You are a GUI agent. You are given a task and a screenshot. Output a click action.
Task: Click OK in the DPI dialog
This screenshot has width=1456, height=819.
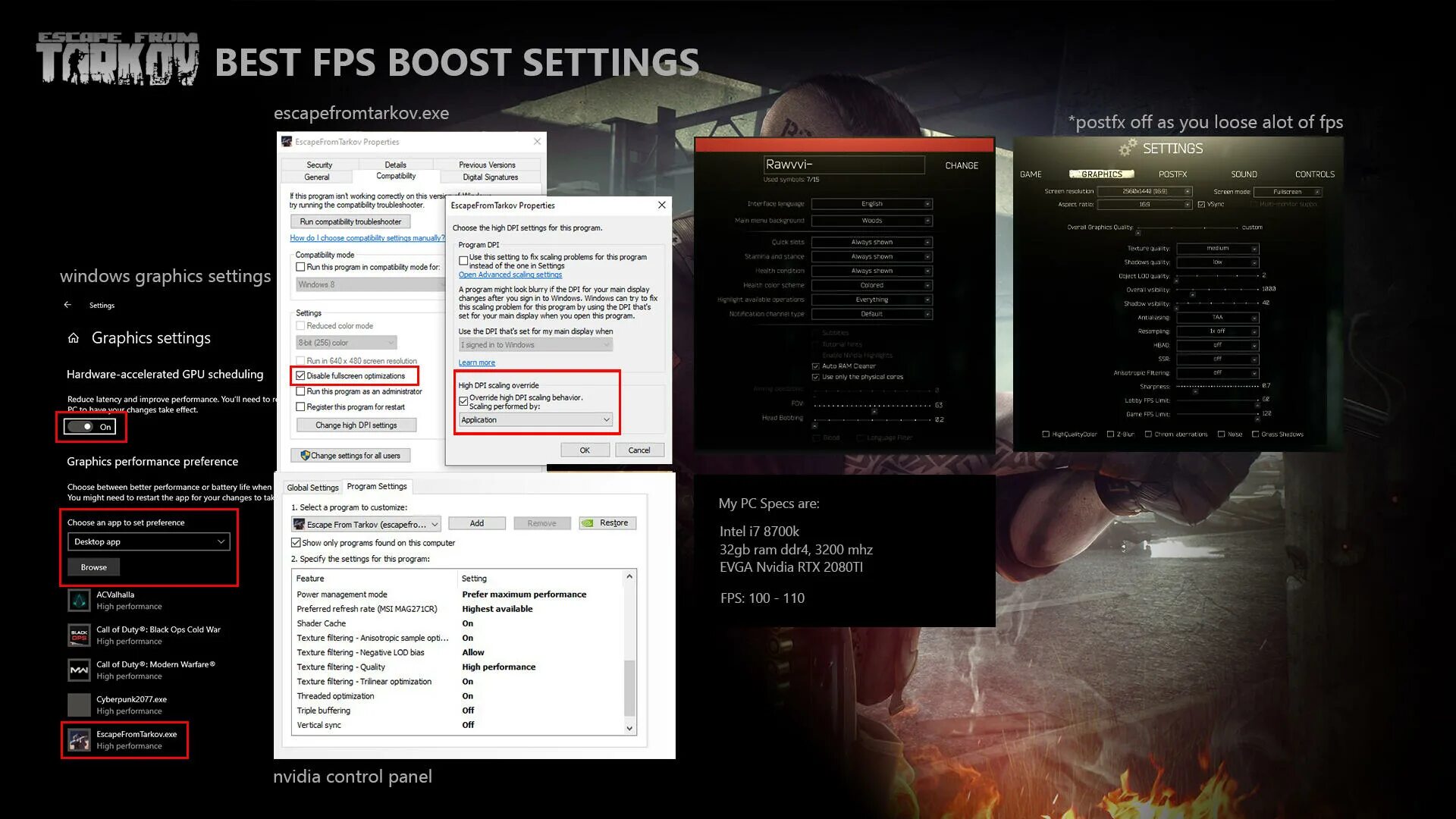585,450
